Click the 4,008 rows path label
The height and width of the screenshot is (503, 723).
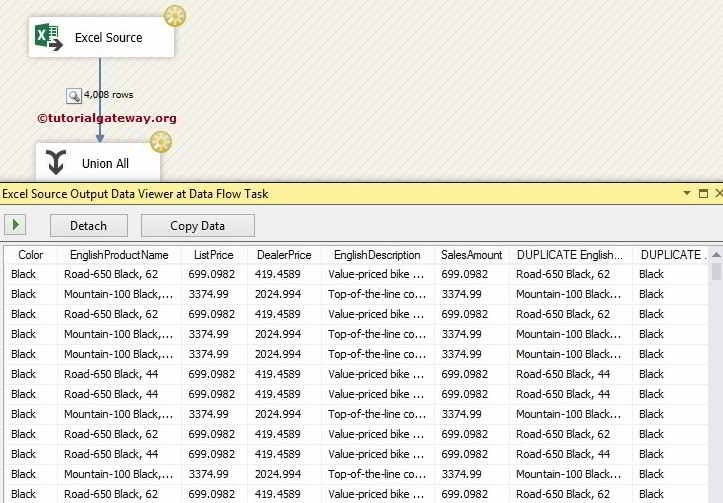108,95
